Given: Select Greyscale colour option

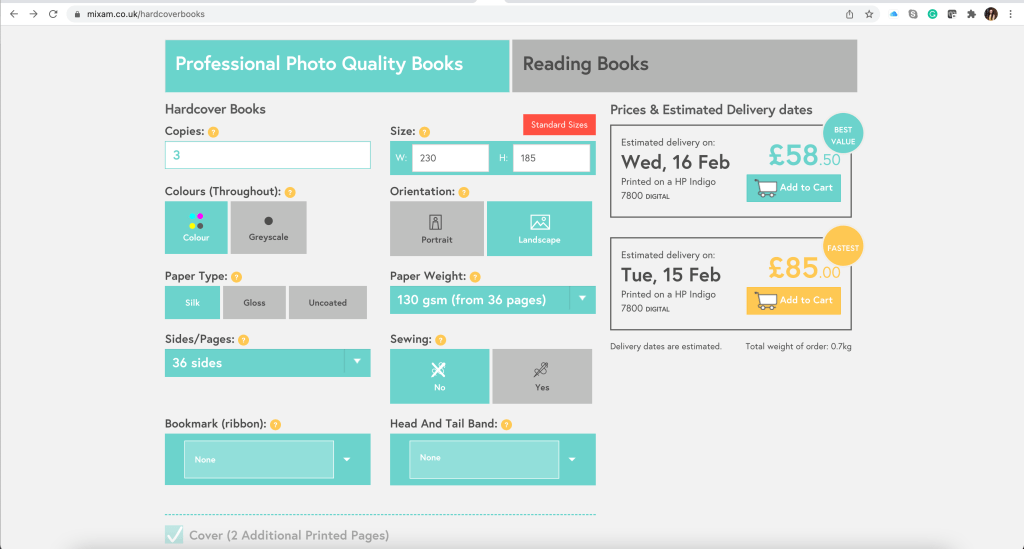Looking at the screenshot, I should [x=268, y=227].
